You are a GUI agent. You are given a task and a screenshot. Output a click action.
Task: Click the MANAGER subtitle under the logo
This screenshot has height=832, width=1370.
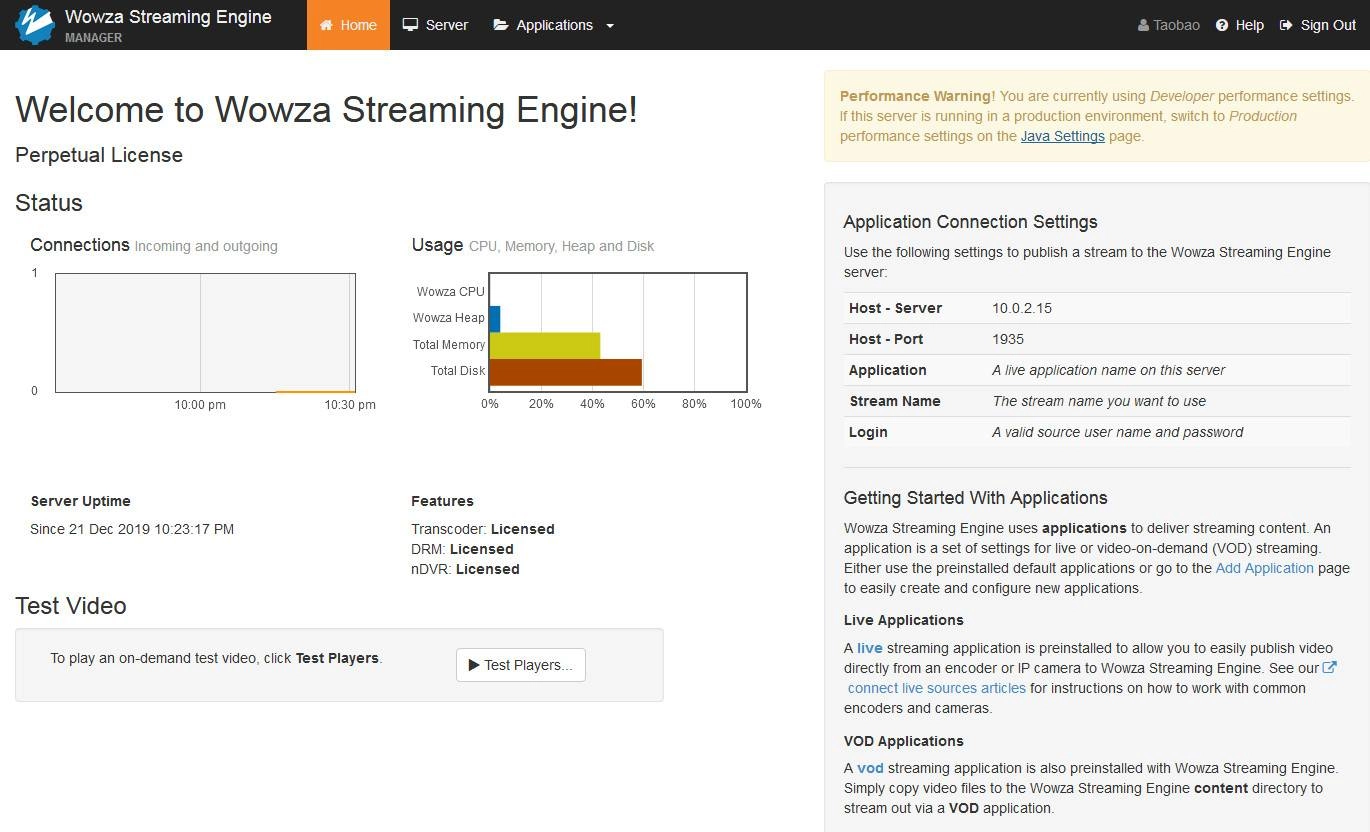(x=94, y=38)
